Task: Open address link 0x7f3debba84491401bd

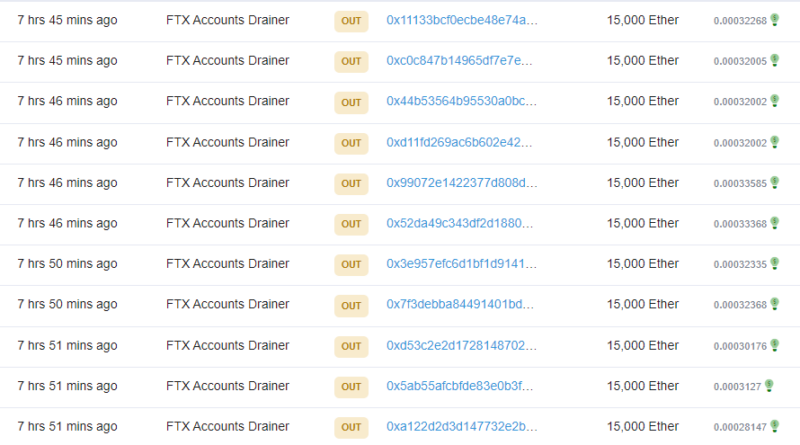Action: click(x=460, y=305)
